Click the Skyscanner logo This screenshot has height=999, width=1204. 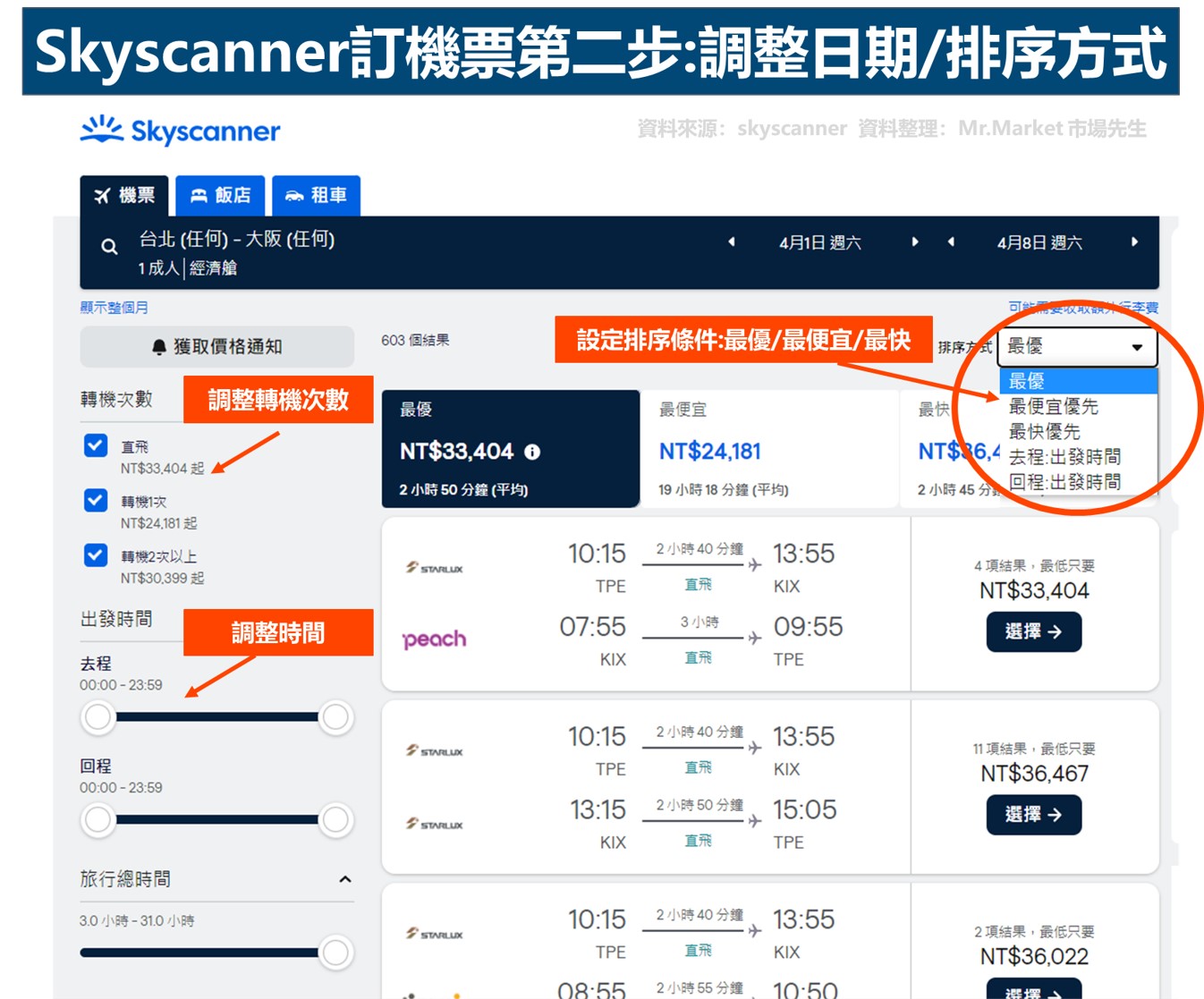(180, 131)
